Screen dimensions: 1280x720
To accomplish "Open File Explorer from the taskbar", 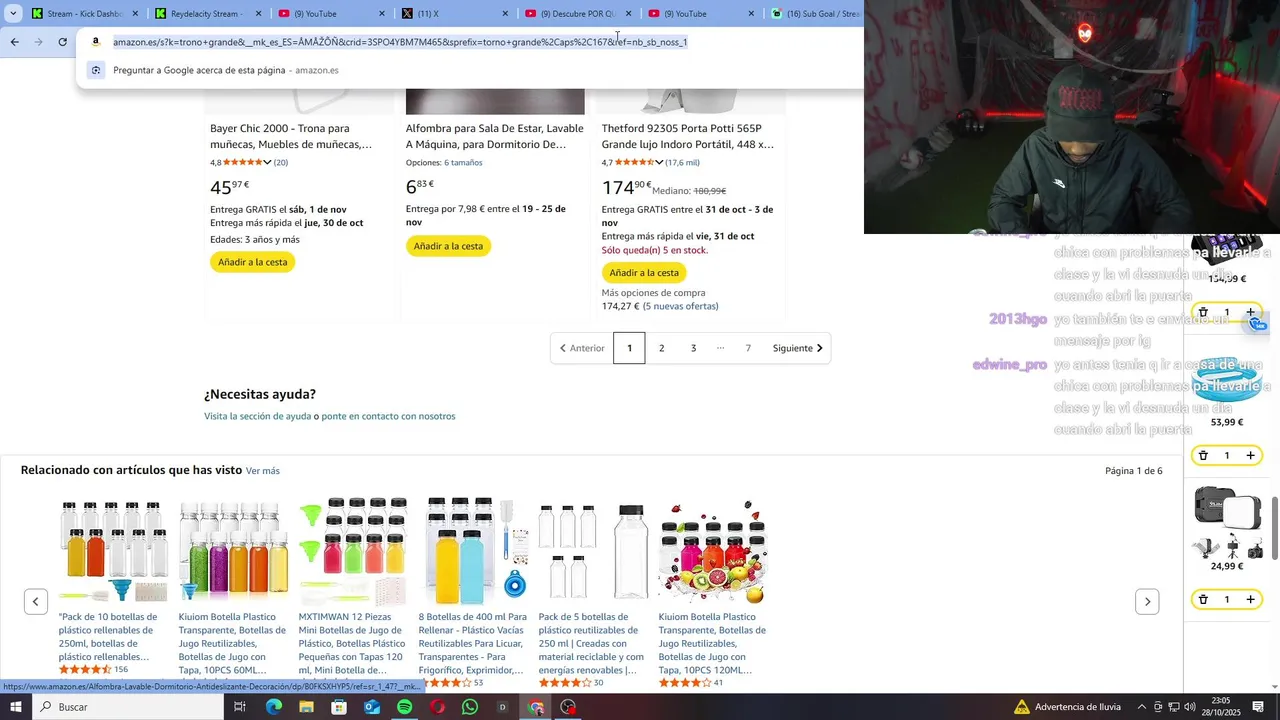I will (306, 707).
